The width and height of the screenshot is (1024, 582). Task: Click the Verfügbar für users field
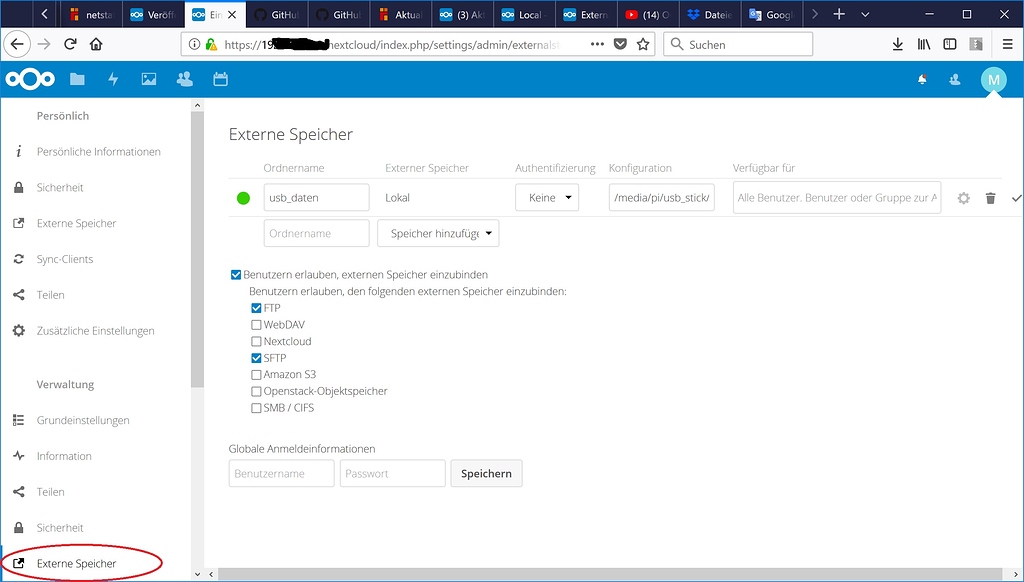click(x=837, y=198)
